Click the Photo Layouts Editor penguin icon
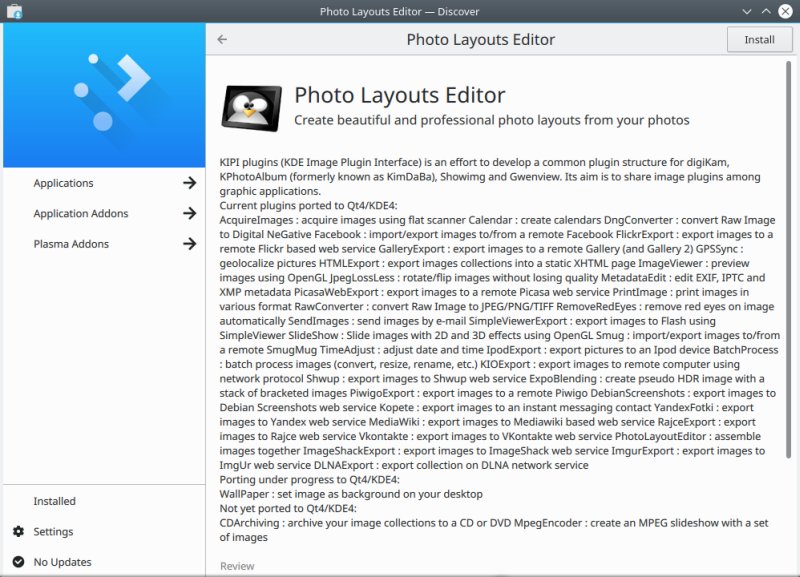Viewport: 800px width, 577px height. (251, 108)
